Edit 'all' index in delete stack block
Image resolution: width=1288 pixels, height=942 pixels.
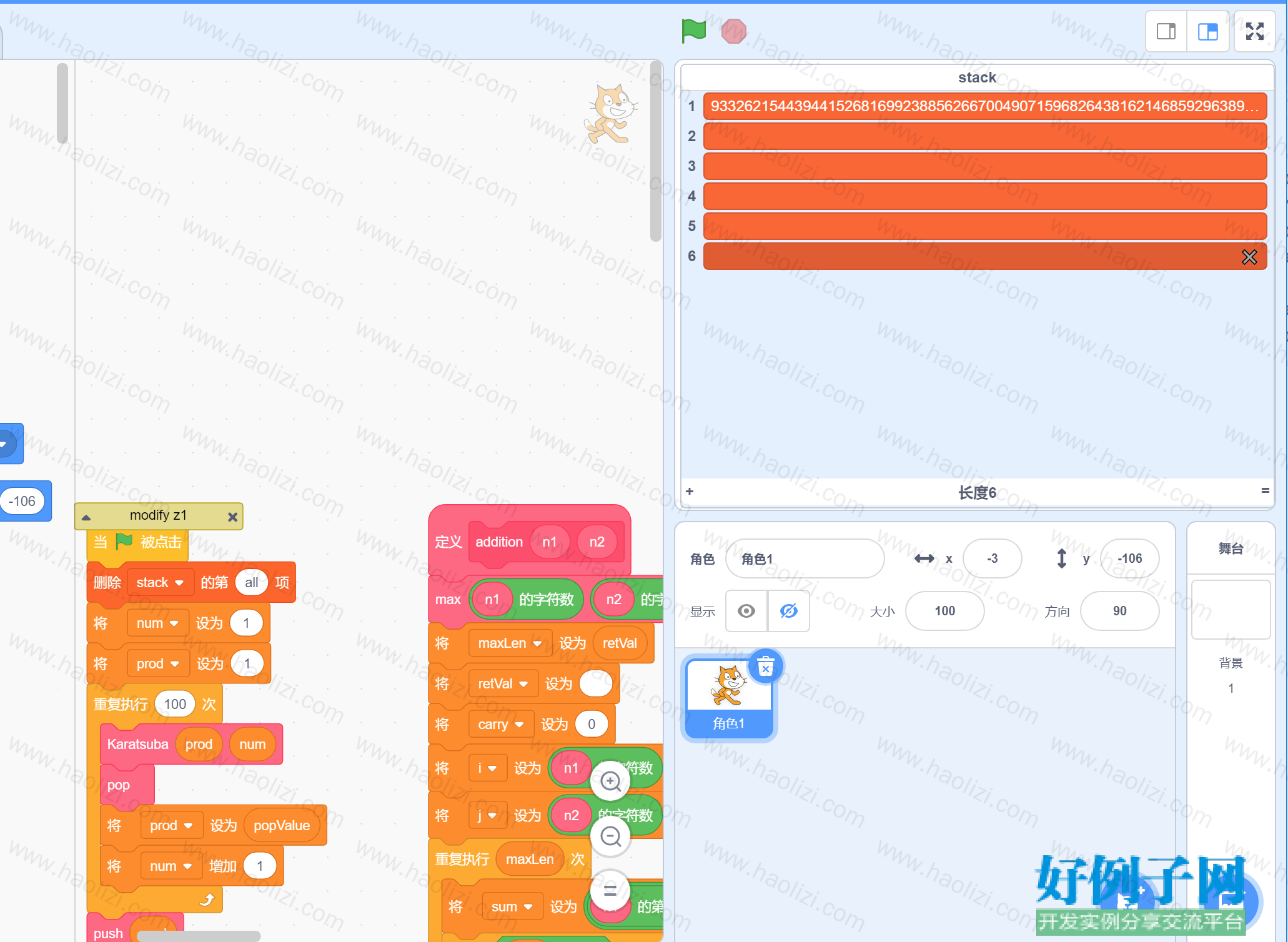point(252,583)
